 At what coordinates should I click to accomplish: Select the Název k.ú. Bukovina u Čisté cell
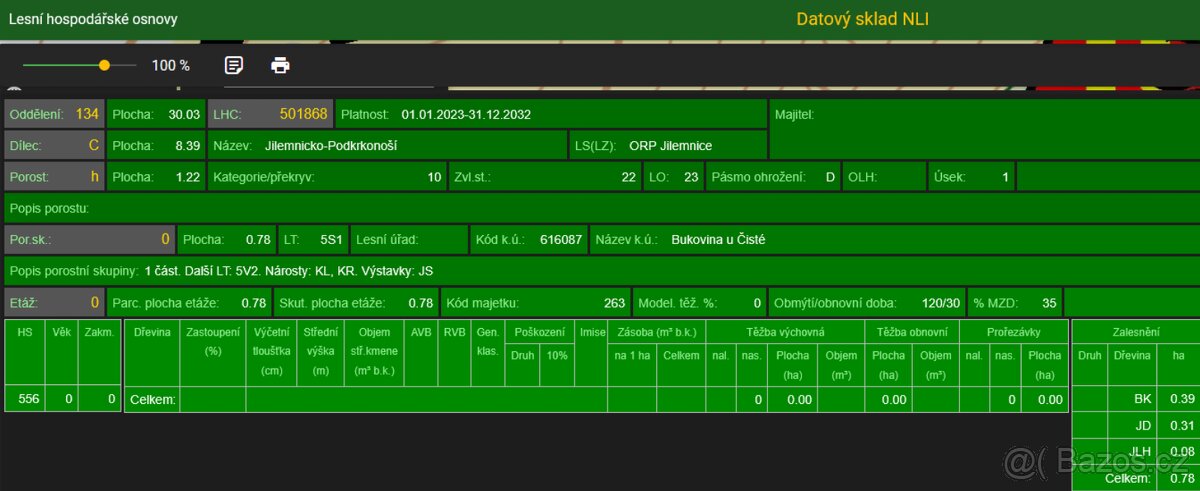(717, 240)
